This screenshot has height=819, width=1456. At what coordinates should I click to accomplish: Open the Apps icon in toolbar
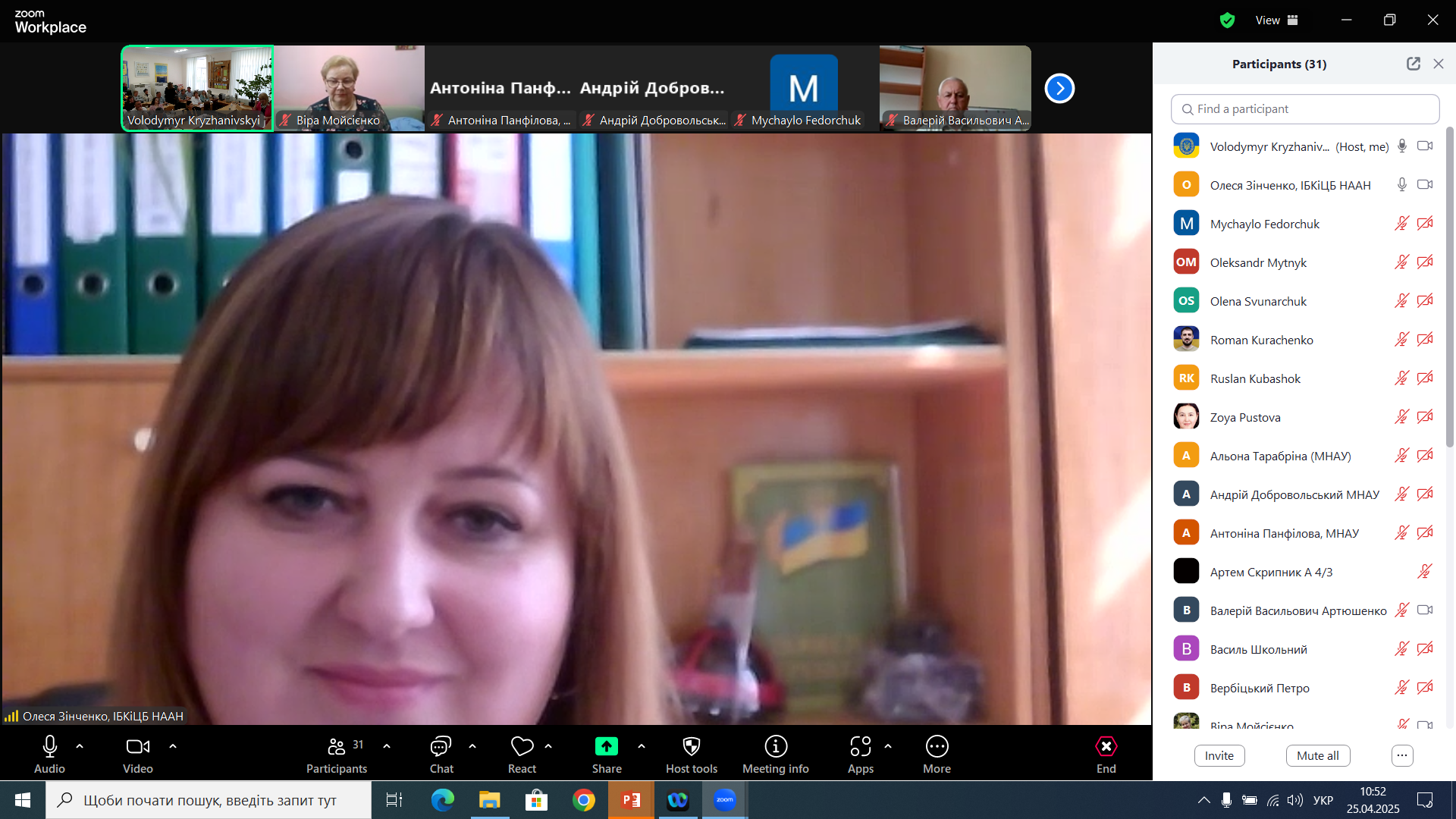[860, 747]
